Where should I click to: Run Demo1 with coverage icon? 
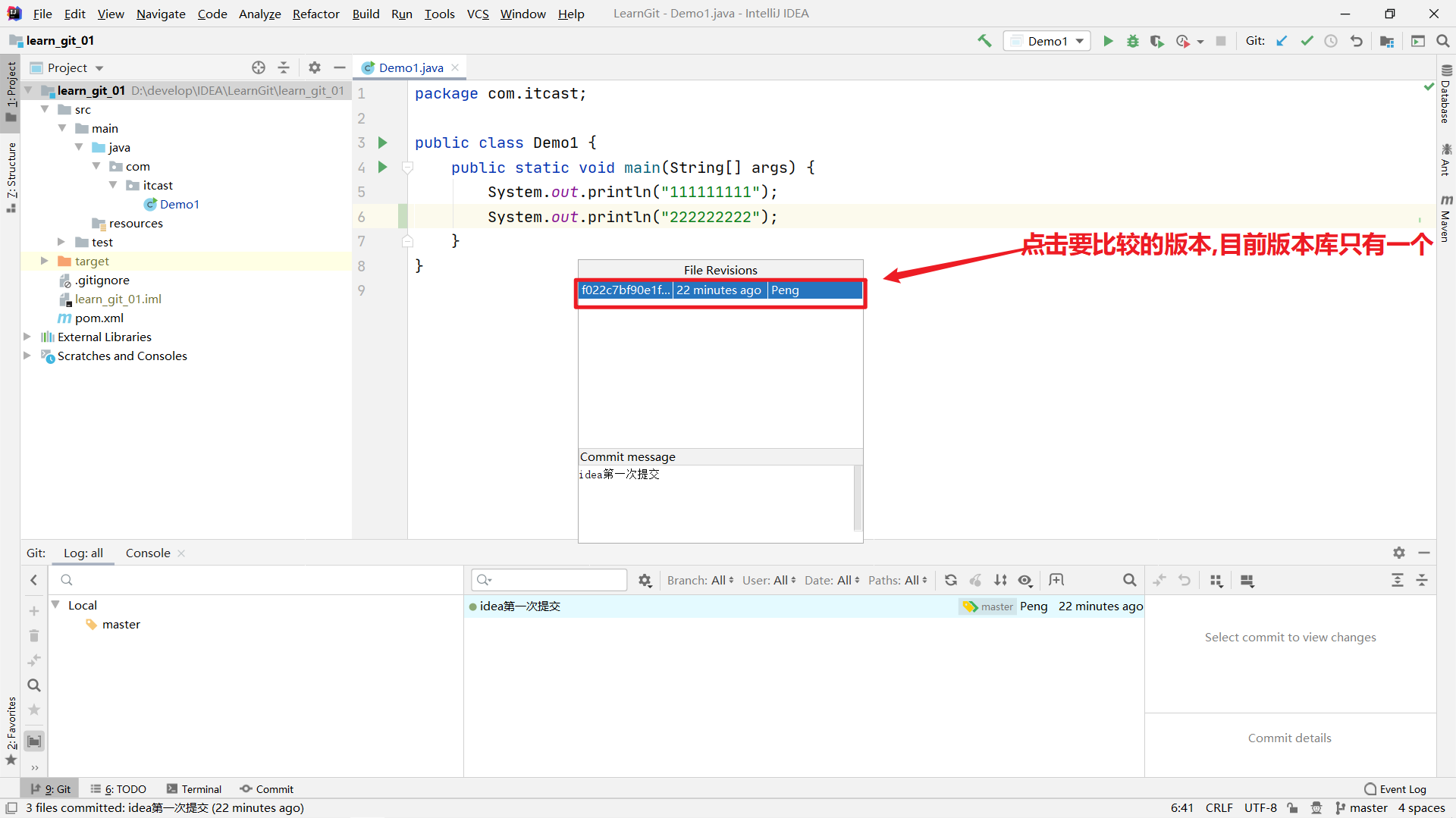pos(1156,41)
